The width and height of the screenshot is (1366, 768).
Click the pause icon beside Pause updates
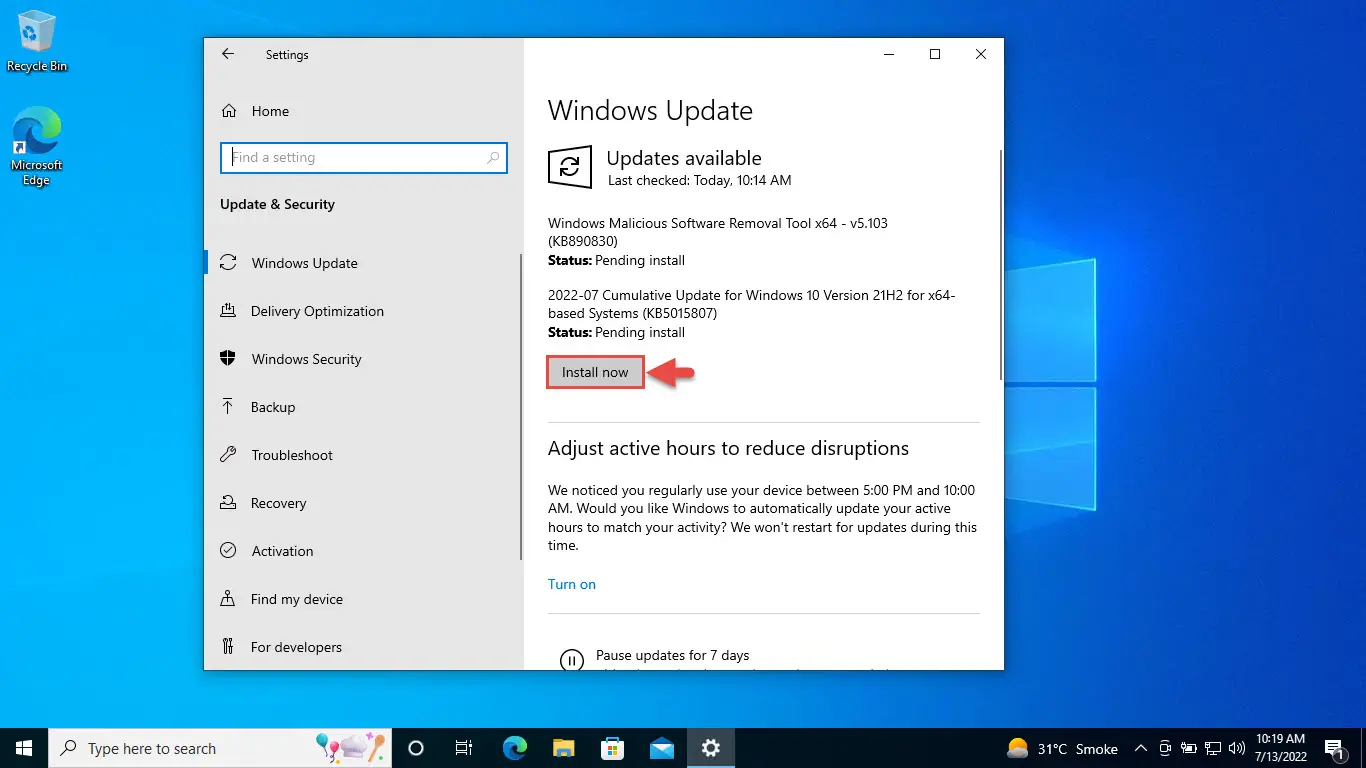(x=571, y=660)
